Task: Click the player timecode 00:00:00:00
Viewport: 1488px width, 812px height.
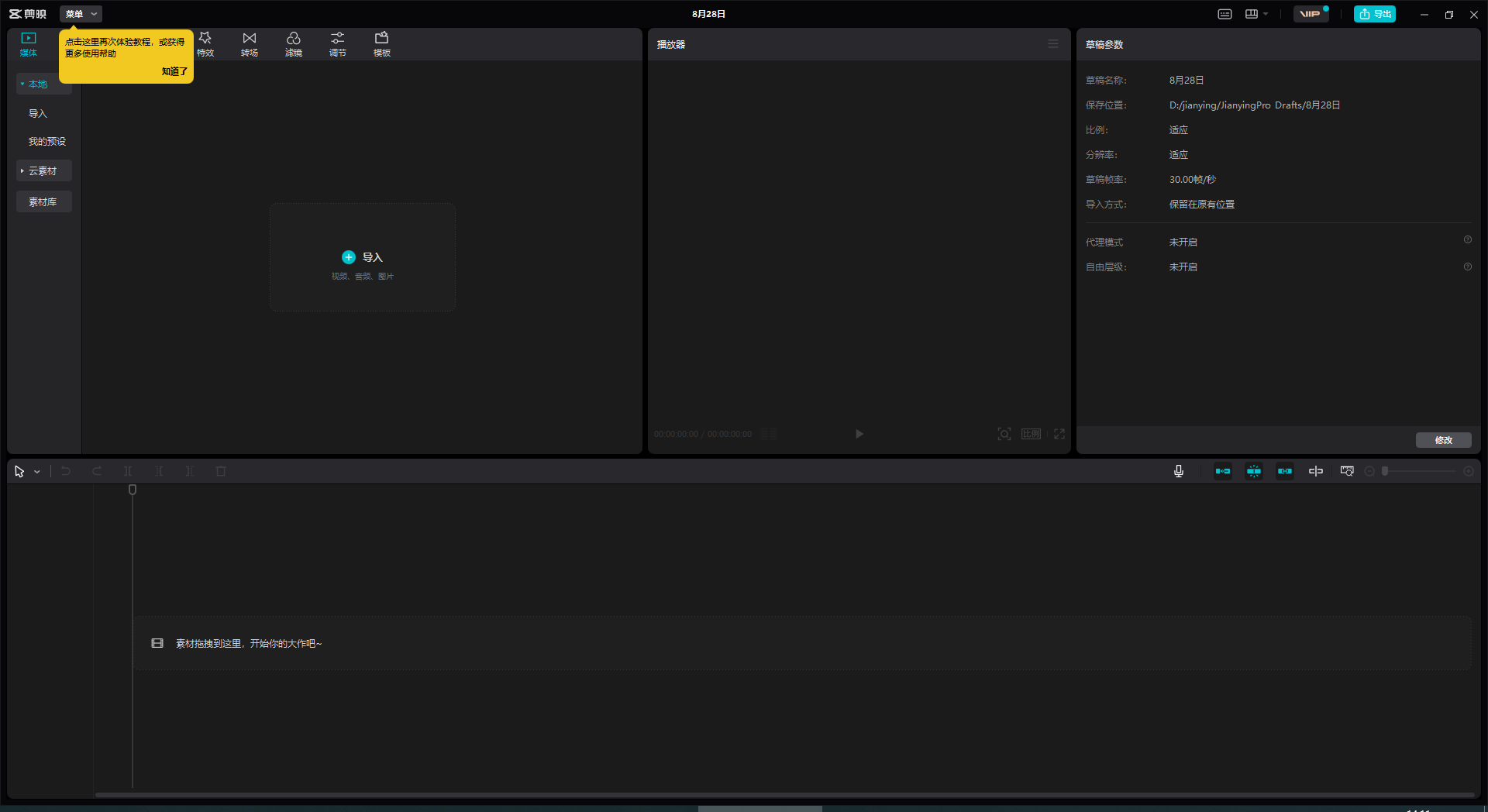Action: [676, 434]
